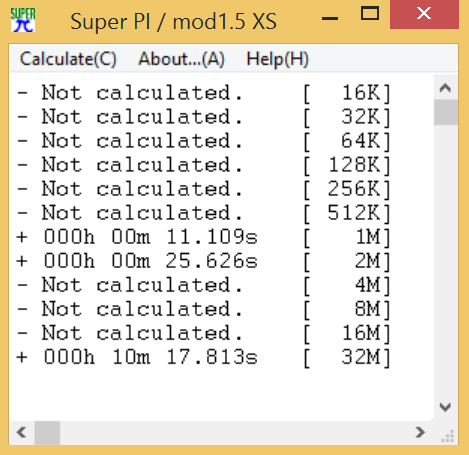Open the Help(H) menu
Screen dimensions: 469x455
[x=277, y=59]
